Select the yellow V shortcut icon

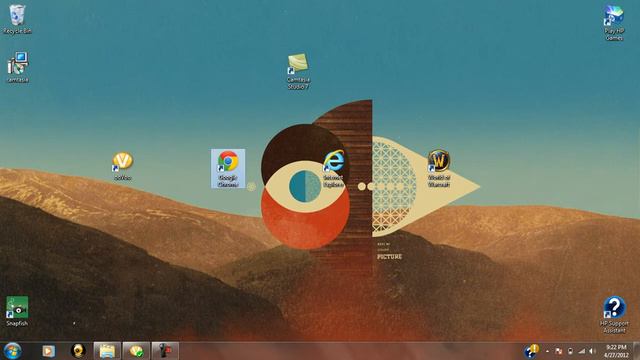tap(122, 166)
